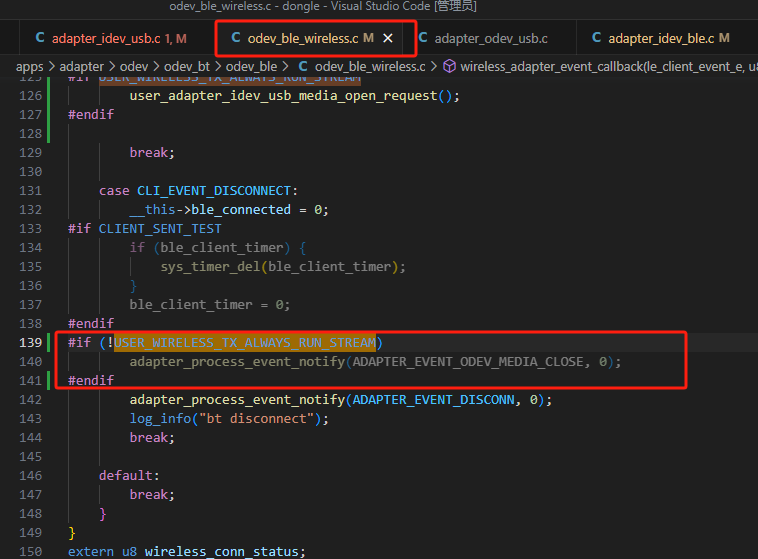The image size is (758, 559).
Task: Click 'ble_client_timer = 0' assignment line
Action: (x=209, y=305)
